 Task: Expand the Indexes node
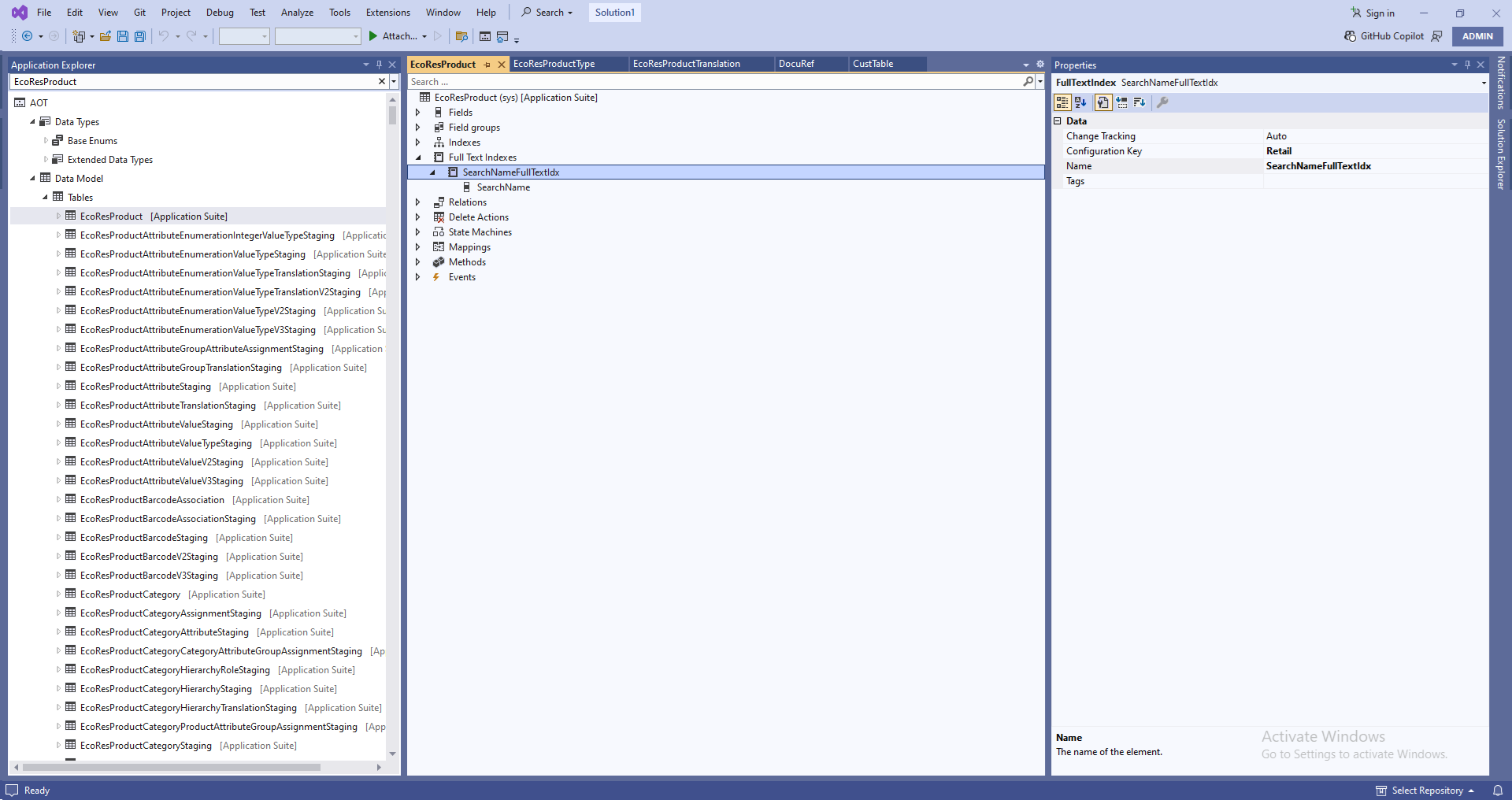pos(418,143)
